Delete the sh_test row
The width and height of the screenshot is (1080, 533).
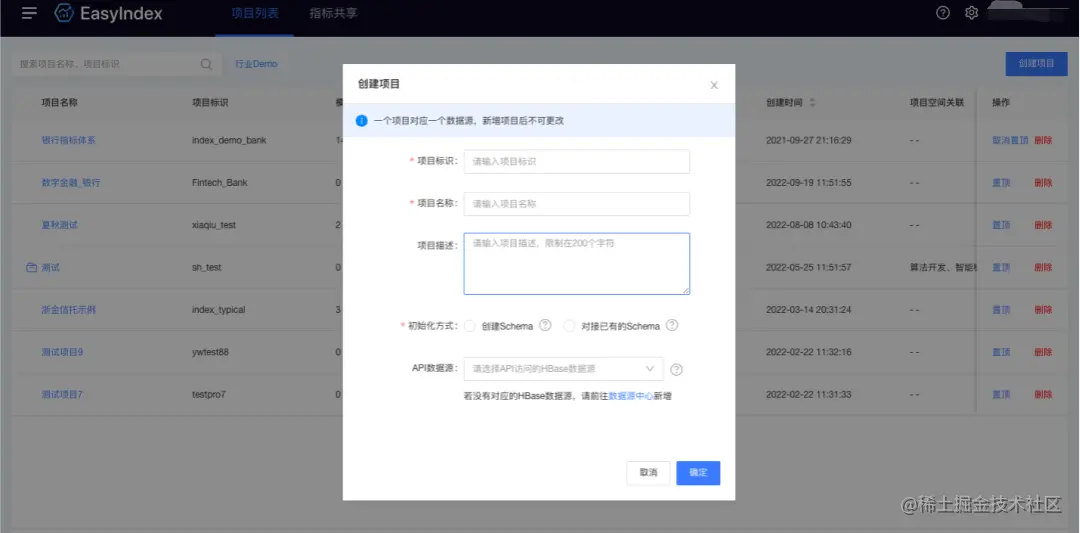tap(1043, 267)
